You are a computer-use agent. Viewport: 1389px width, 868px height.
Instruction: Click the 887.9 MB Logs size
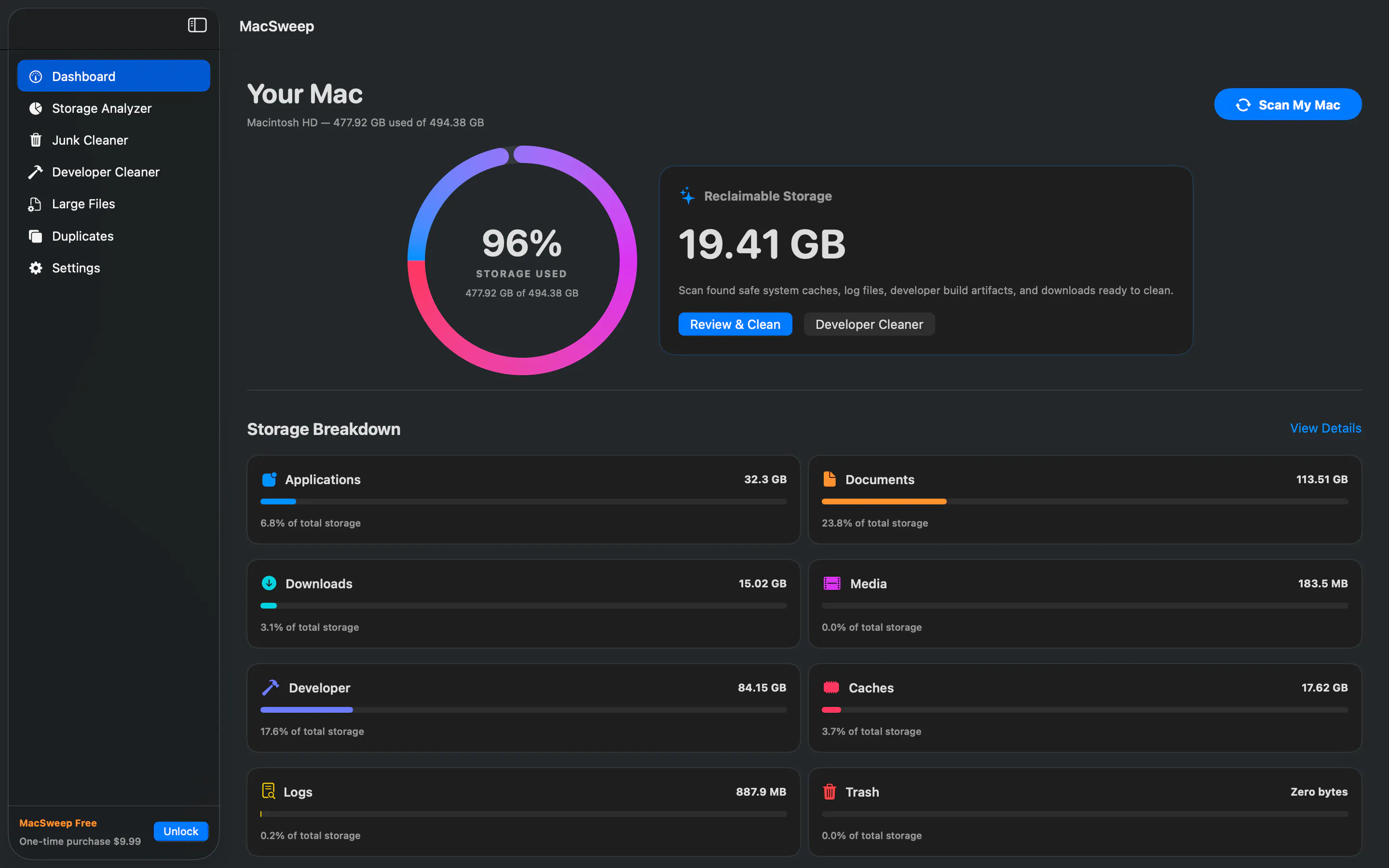761,792
